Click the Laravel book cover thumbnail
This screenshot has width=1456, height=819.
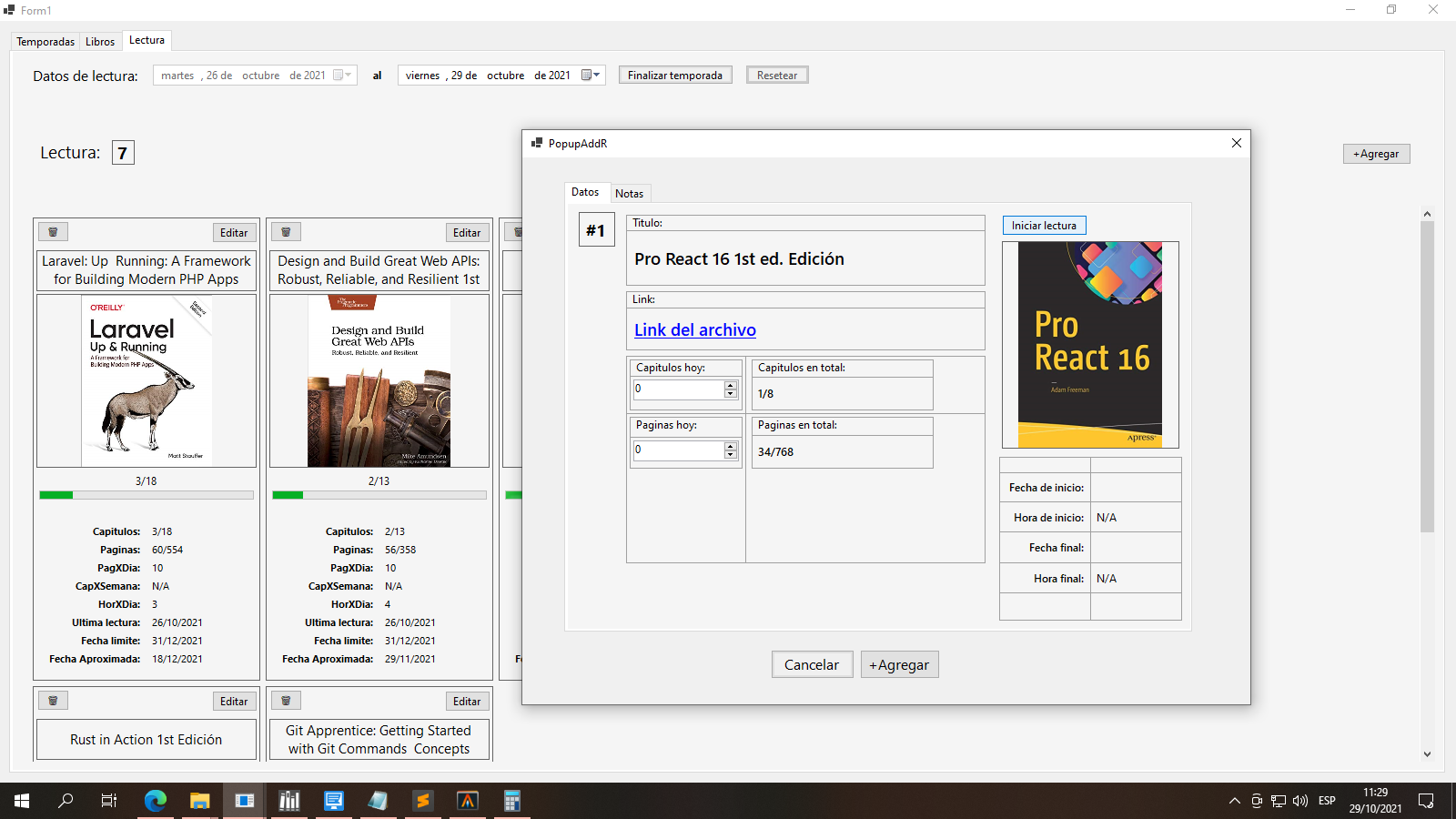tap(147, 380)
